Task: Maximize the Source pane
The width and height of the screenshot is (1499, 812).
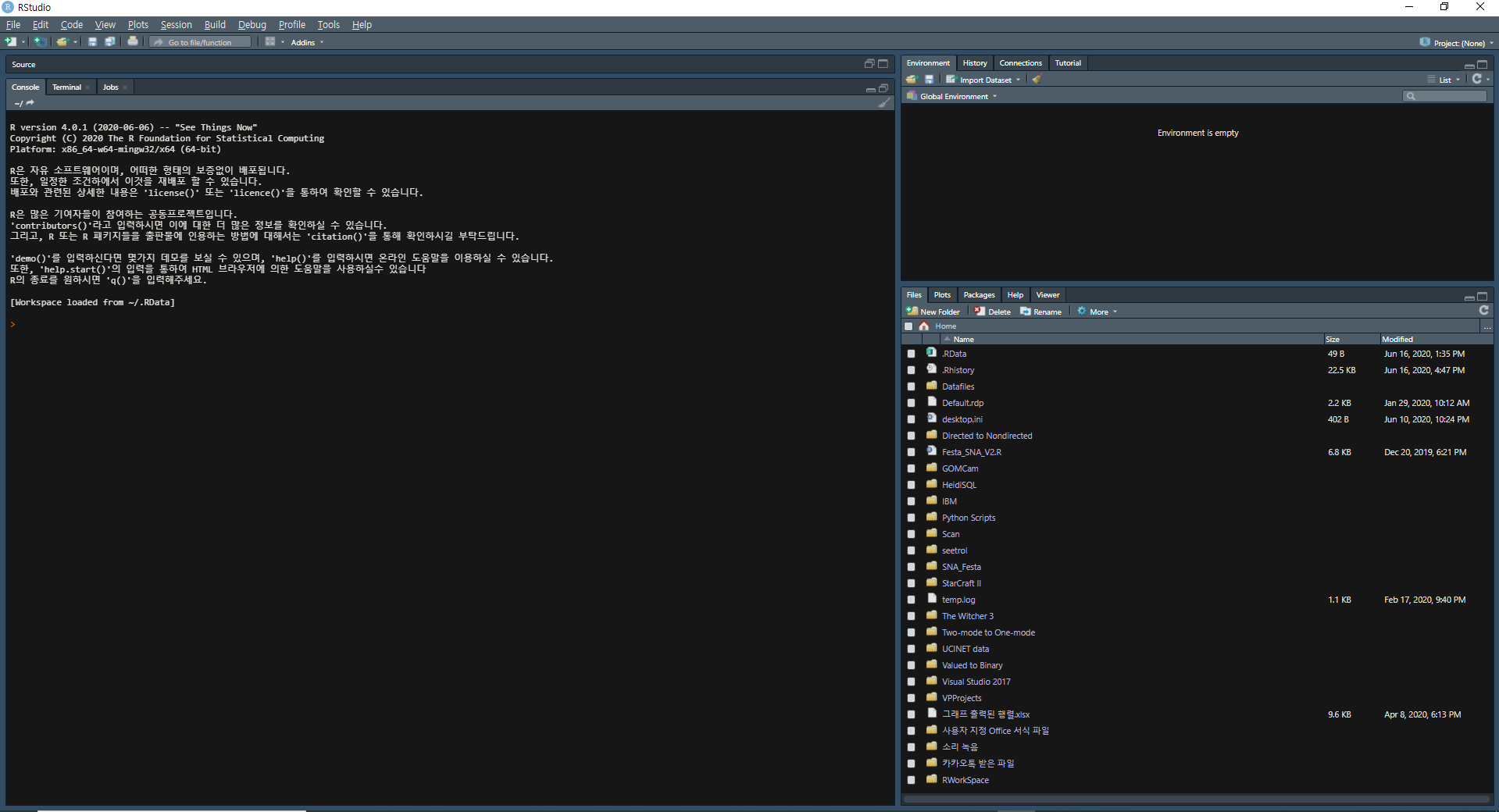Action: pyautogui.click(x=883, y=64)
